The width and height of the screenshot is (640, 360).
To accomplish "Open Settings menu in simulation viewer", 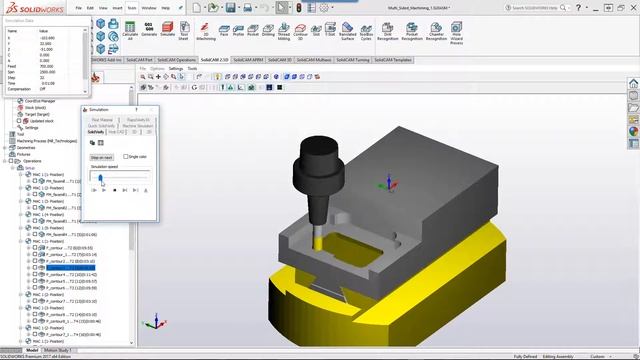I will 176,69.
